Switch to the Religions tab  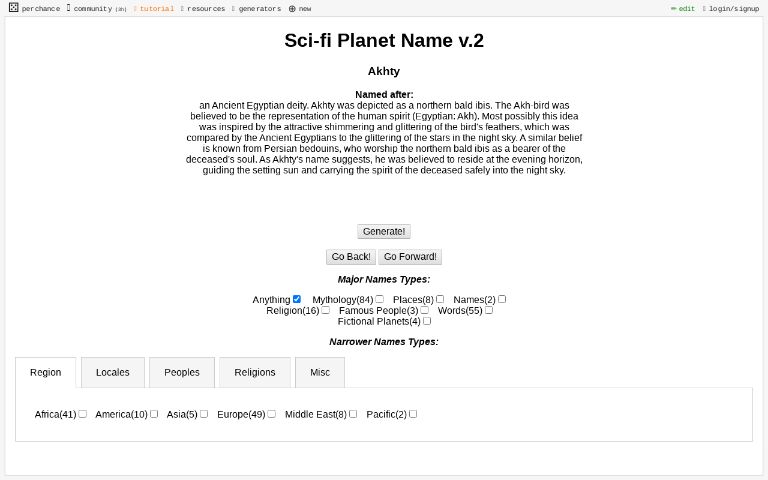pos(255,372)
